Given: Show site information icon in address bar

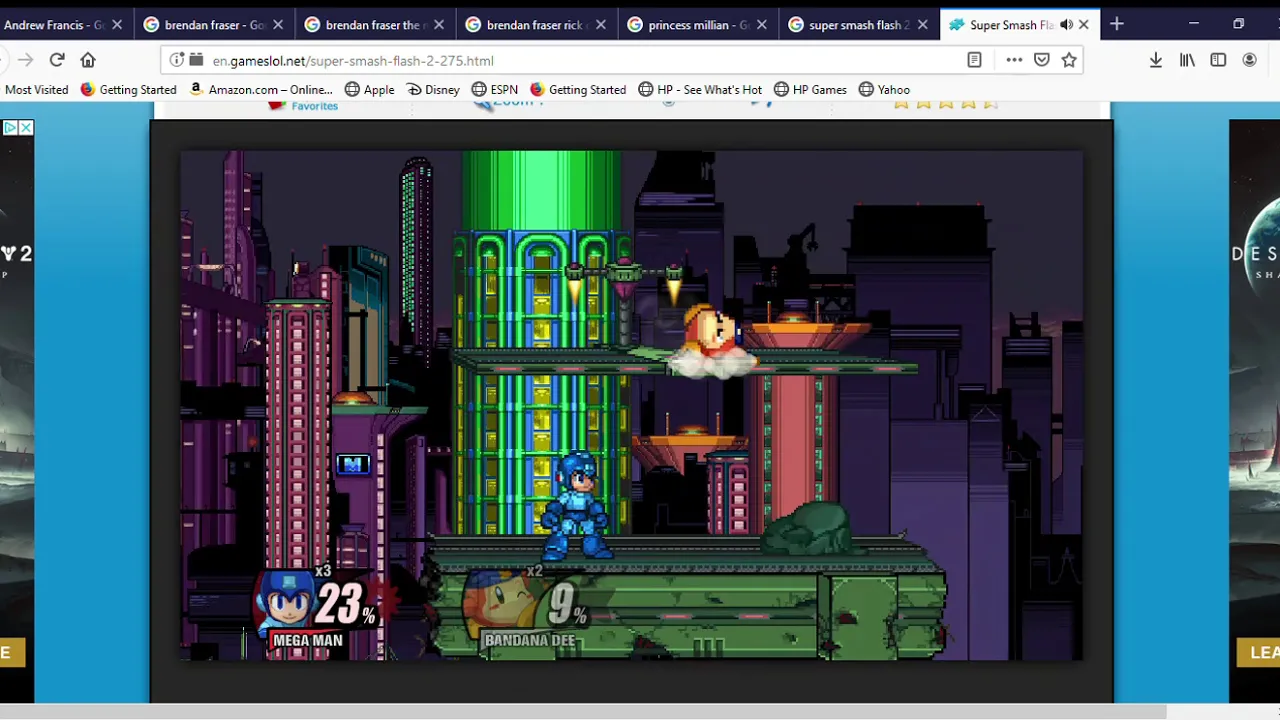Looking at the screenshot, I should (x=176, y=60).
